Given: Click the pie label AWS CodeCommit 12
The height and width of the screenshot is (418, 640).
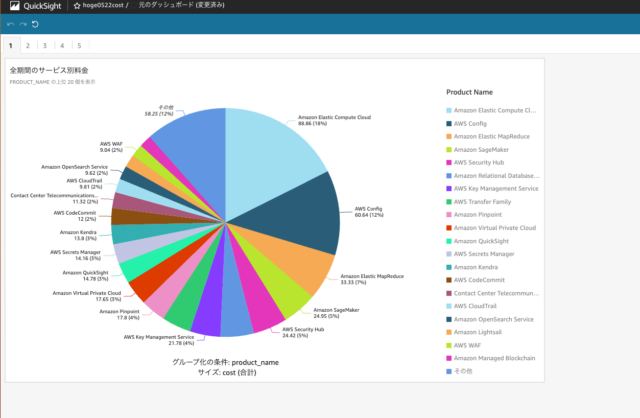Looking at the screenshot, I should click(75, 216).
